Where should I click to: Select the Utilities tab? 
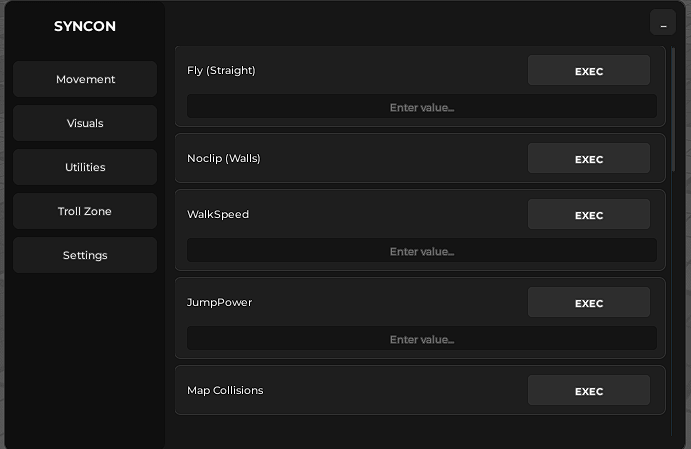point(85,167)
